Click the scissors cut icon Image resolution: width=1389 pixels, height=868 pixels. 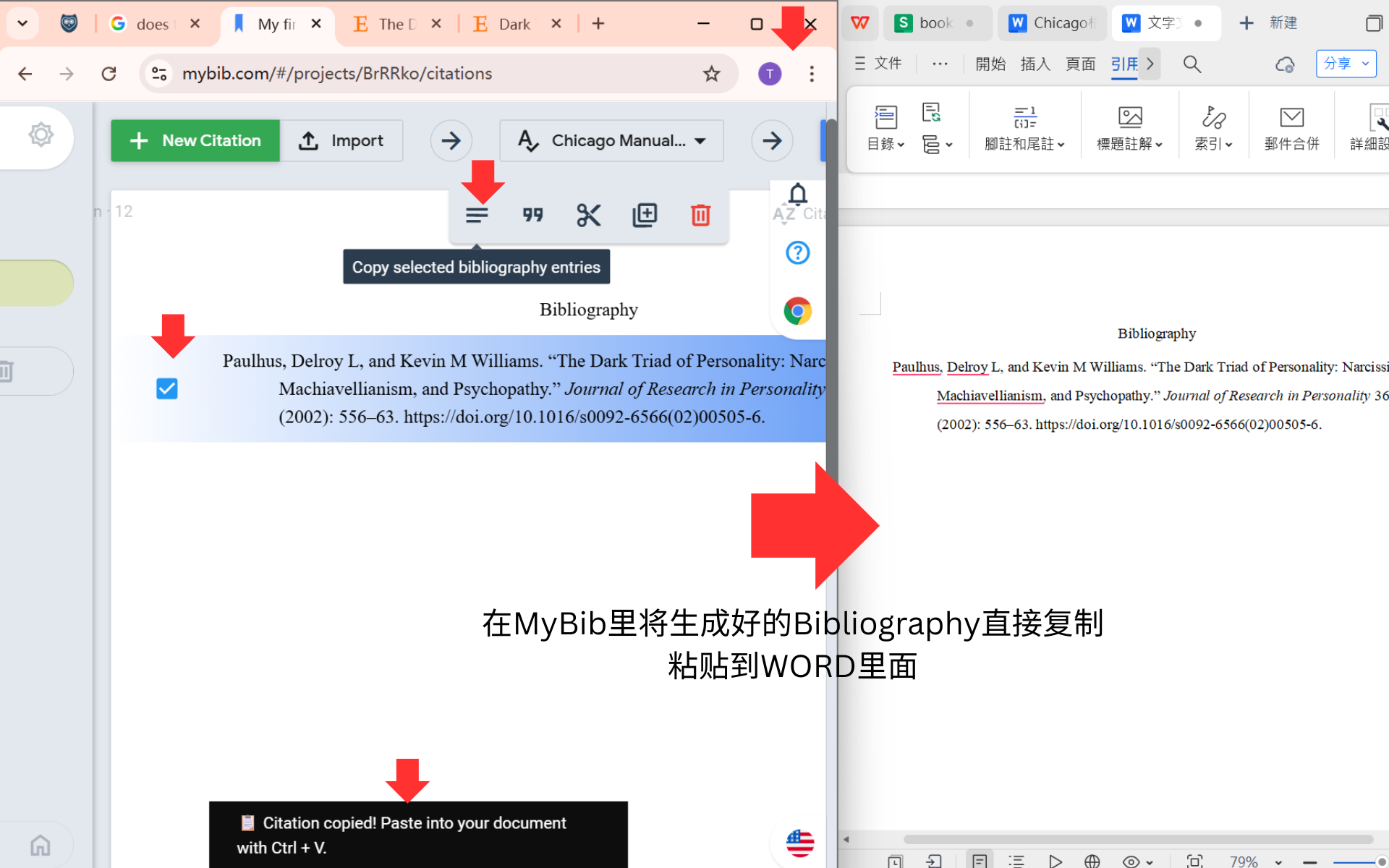coord(588,215)
